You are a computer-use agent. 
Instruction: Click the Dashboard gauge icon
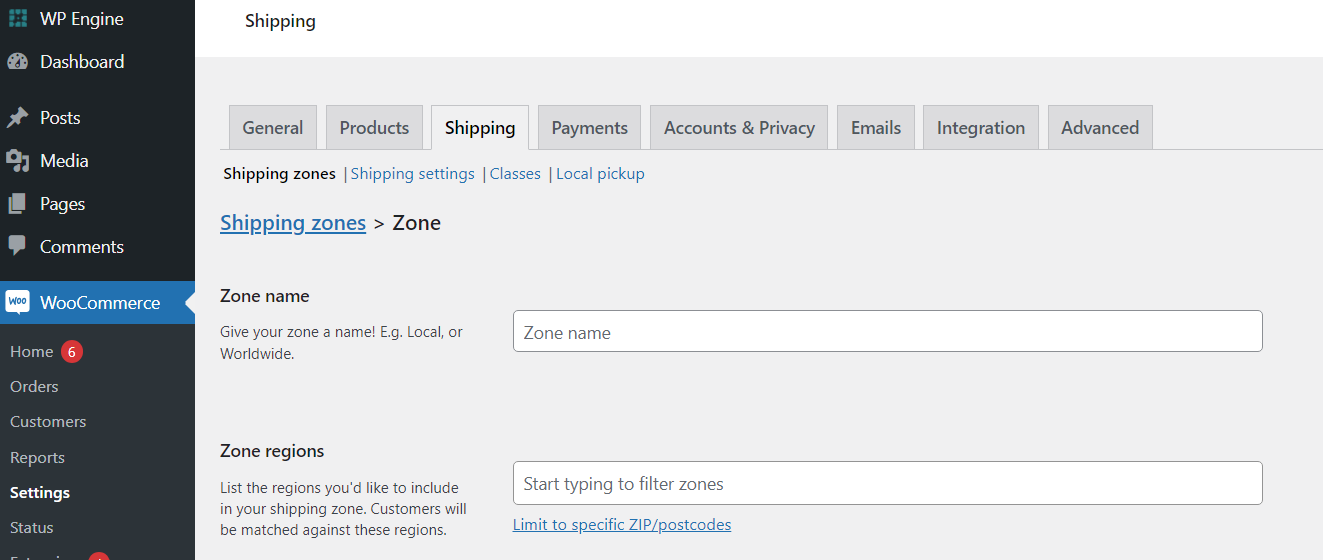17,62
